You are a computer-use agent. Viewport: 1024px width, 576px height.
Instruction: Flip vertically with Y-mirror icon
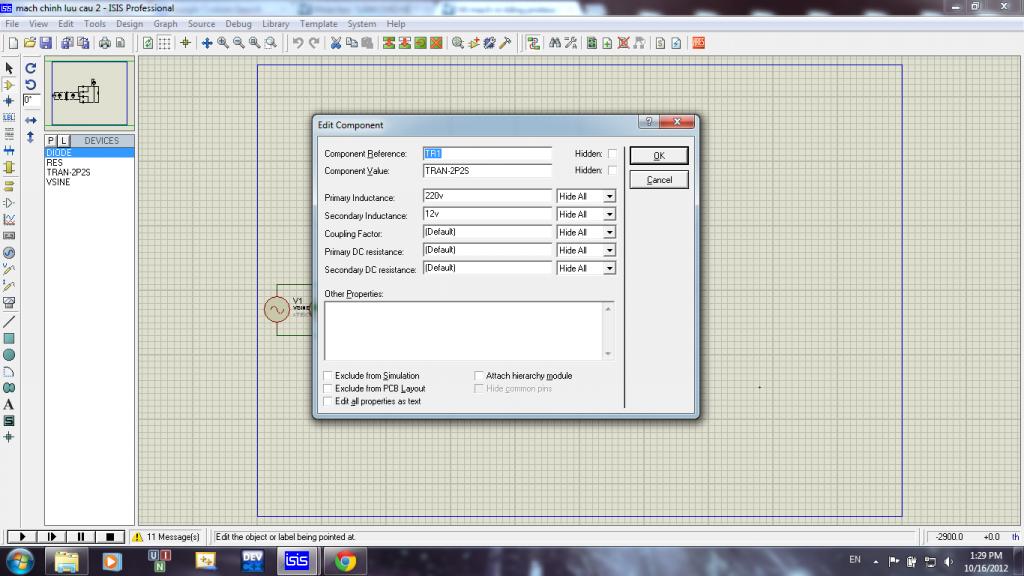tap(31, 137)
